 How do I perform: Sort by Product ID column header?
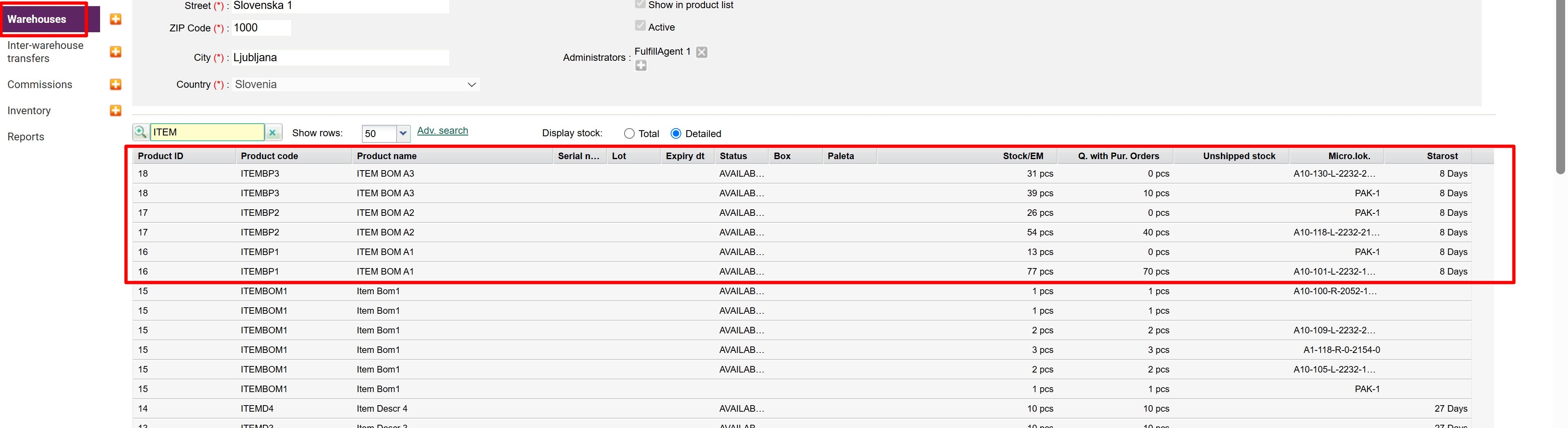185,156
